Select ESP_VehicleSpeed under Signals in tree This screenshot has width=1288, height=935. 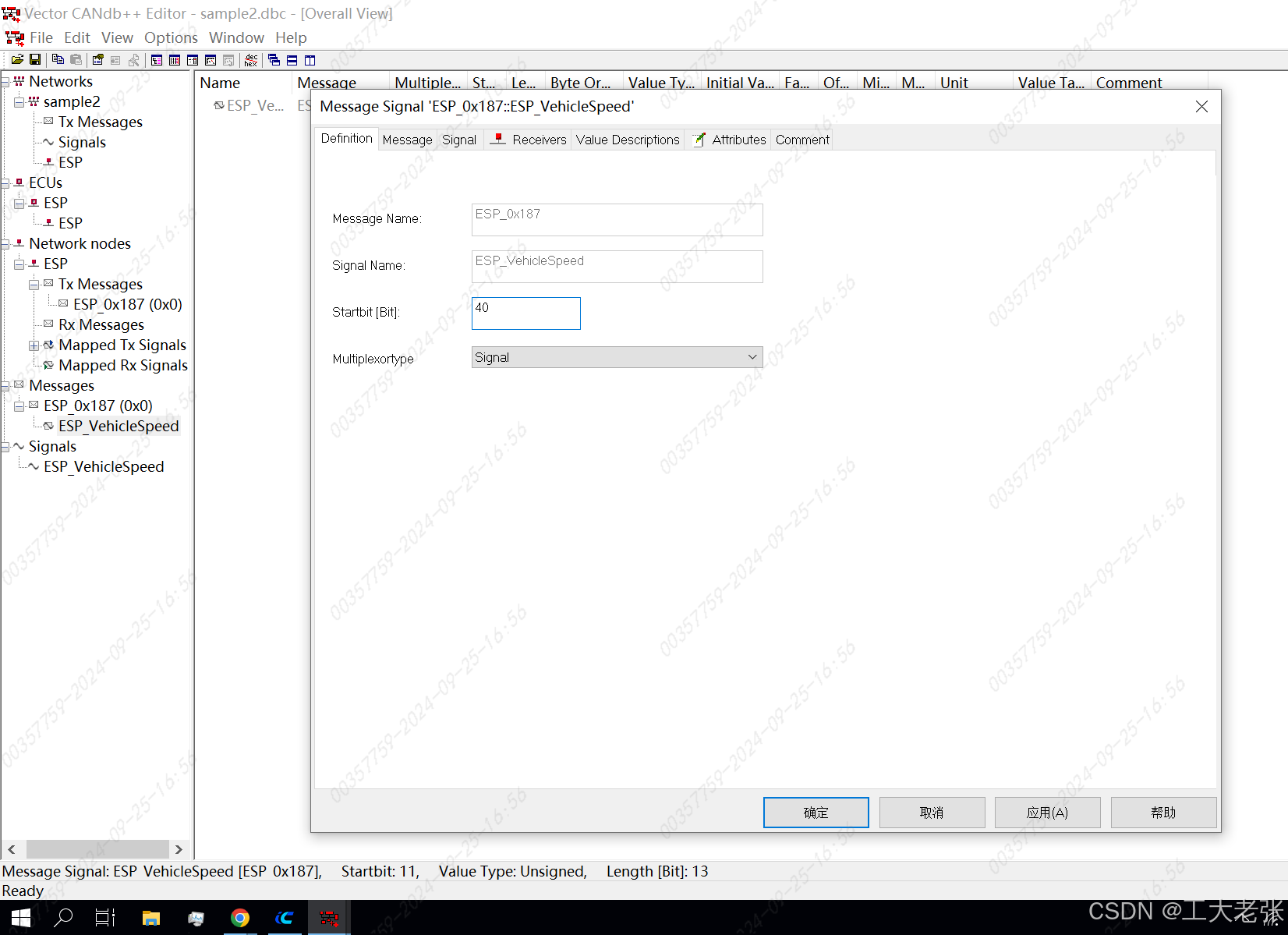pyautogui.click(x=104, y=466)
